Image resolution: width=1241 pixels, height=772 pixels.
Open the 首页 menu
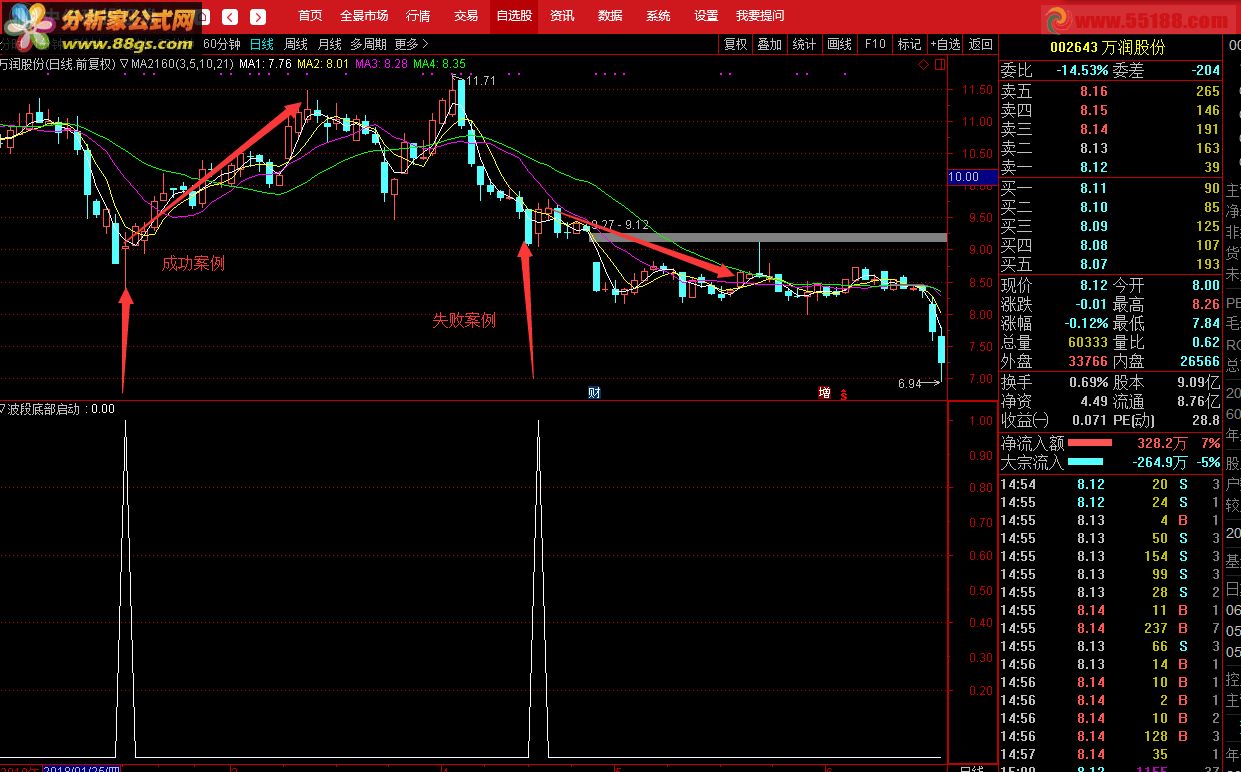tap(311, 16)
